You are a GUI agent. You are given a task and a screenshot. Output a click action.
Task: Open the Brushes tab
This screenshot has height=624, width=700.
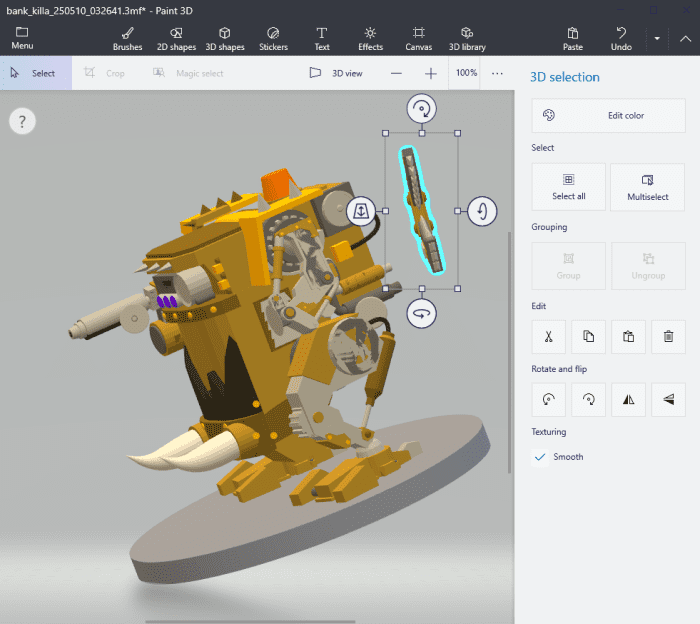click(127, 39)
